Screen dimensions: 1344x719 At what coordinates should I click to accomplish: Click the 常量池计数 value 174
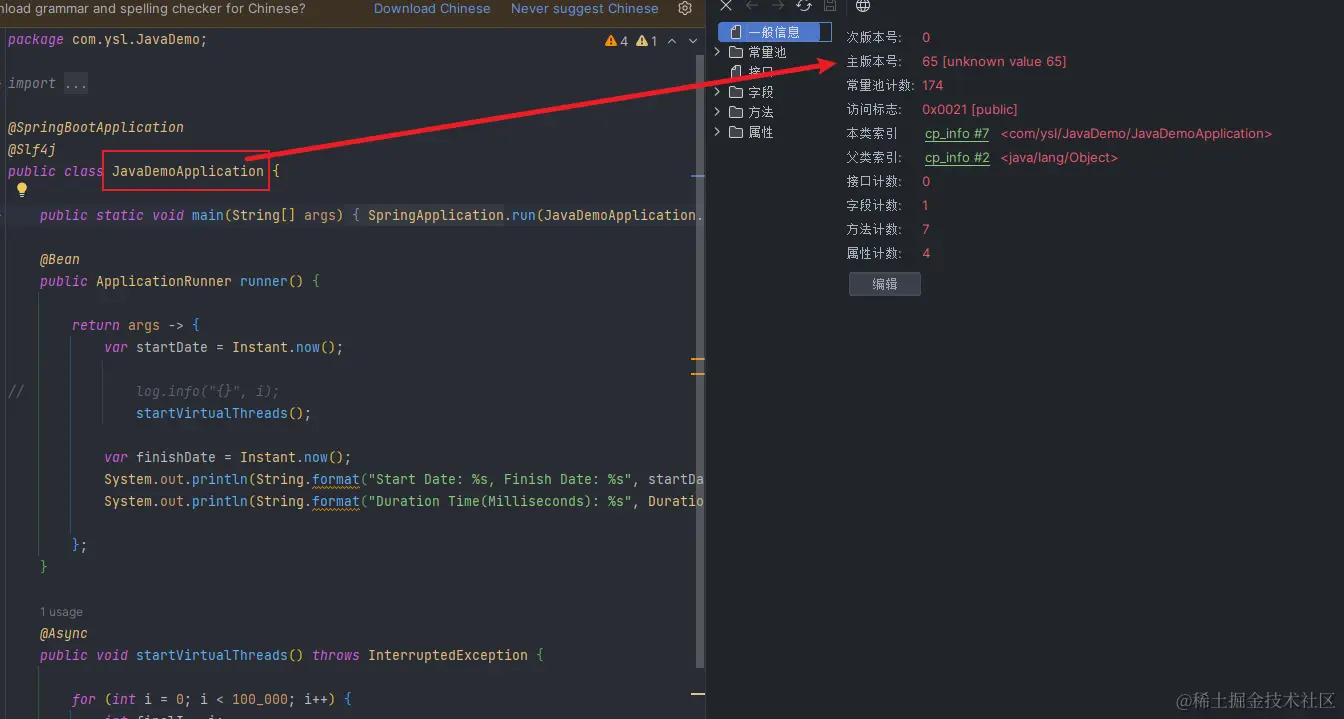[x=933, y=85]
